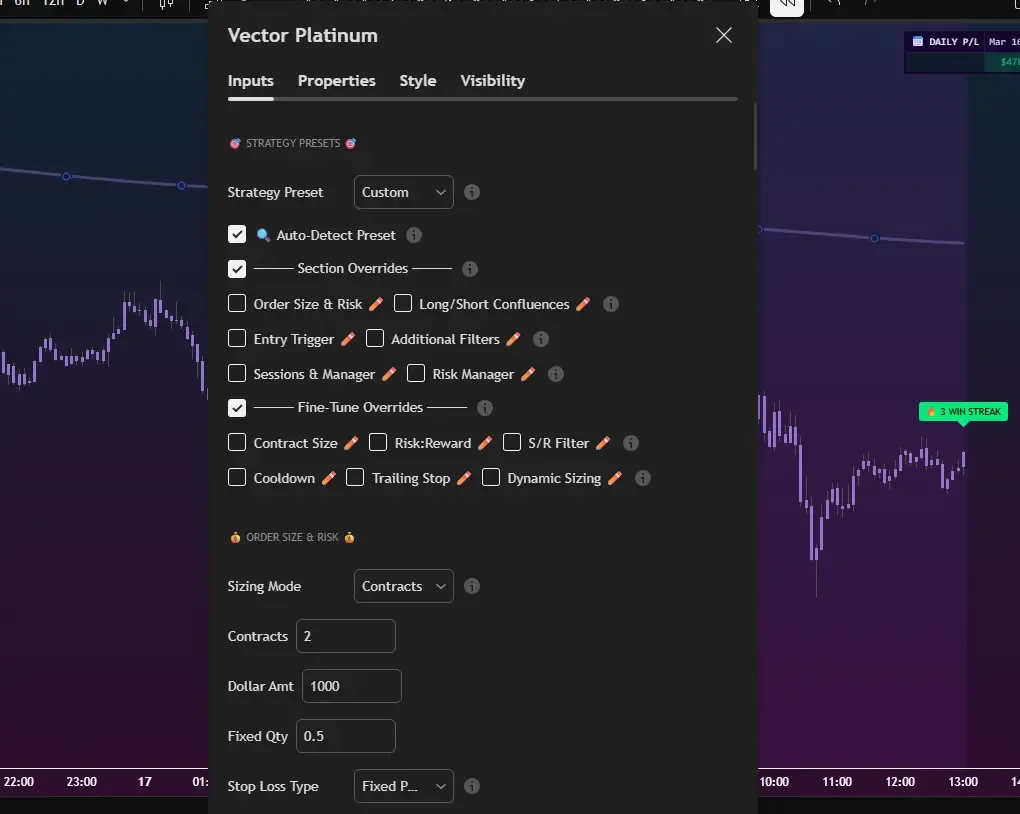
Task: Click info icon beside Fine-Tune Overrides
Action: pos(485,408)
